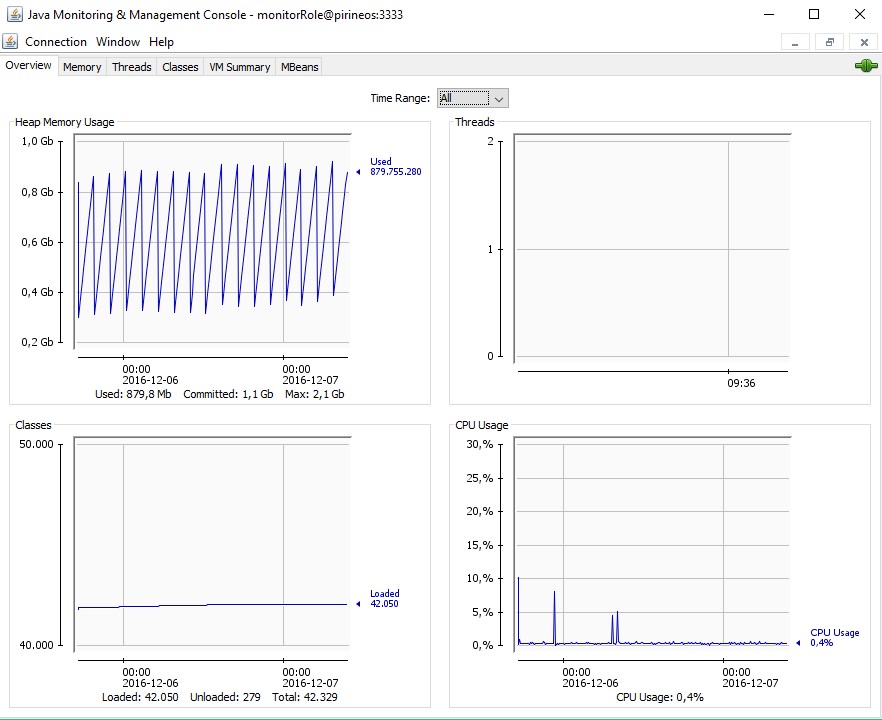Click the 'Used: 879,8 Mb' text
This screenshot has height=720, width=882.
[x=133, y=394]
